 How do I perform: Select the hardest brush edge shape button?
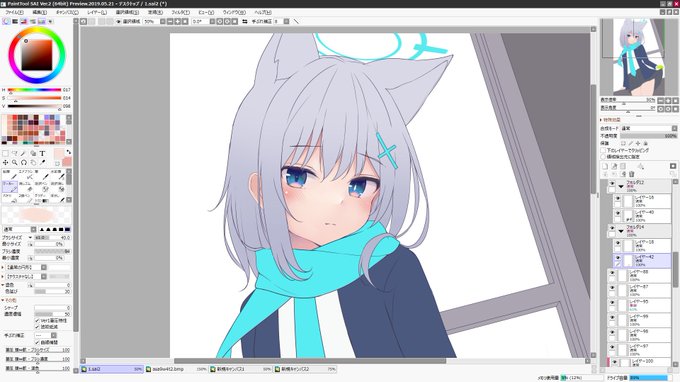pyautogui.click(x=67, y=229)
